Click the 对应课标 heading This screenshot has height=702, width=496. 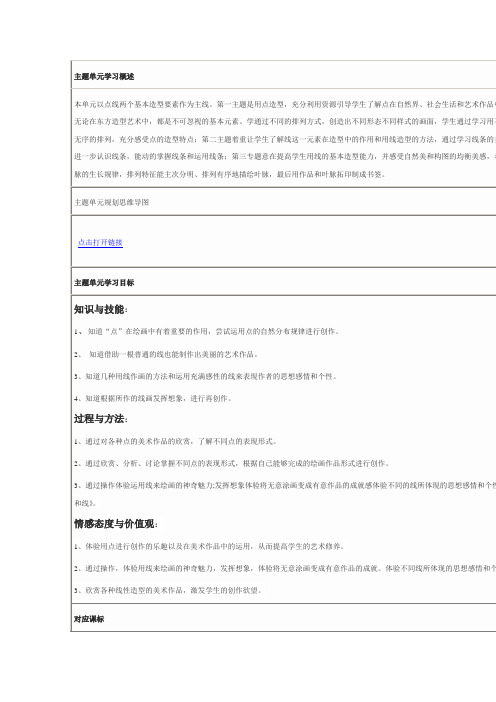point(89,619)
